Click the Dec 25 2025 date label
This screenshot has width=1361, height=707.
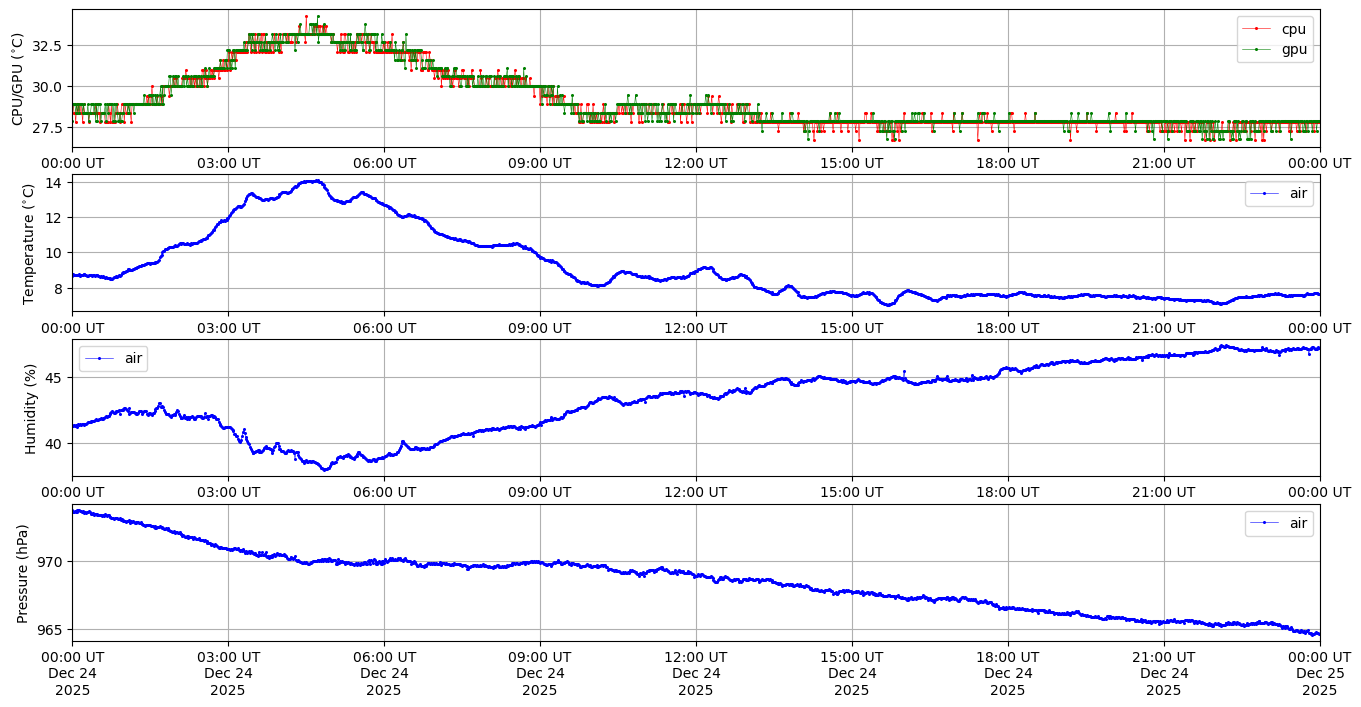pyautogui.click(x=1319, y=681)
